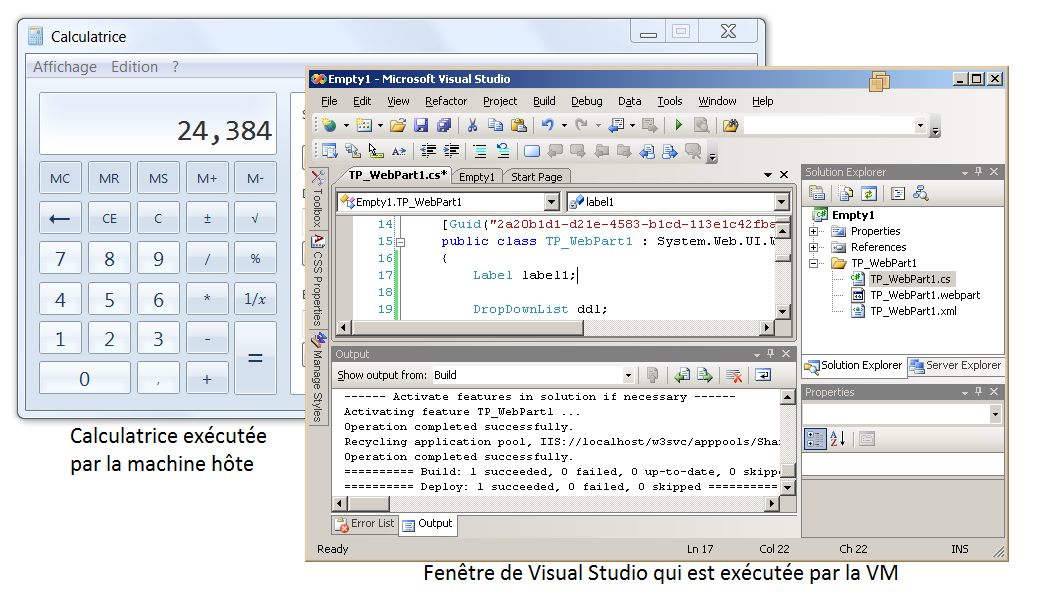Screen dimensions: 1043x596
Task: Click the Output panel vertical scrollbar down arrow
Action: click(x=788, y=488)
